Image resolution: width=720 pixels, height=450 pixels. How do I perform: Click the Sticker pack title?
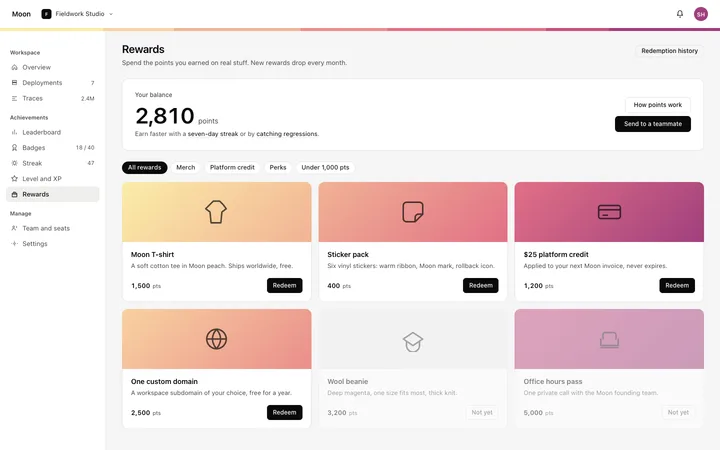coord(348,254)
